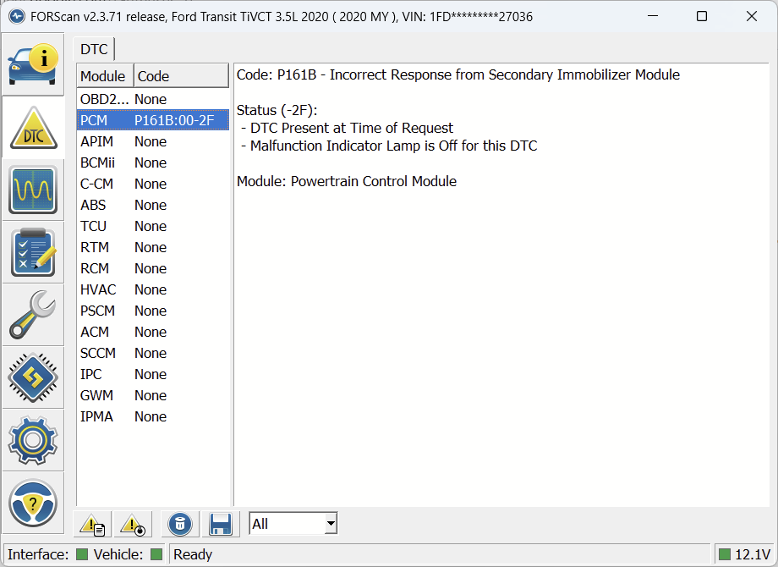Open the Settings gear section
The height and width of the screenshot is (567, 778).
click(x=33, y=440)
